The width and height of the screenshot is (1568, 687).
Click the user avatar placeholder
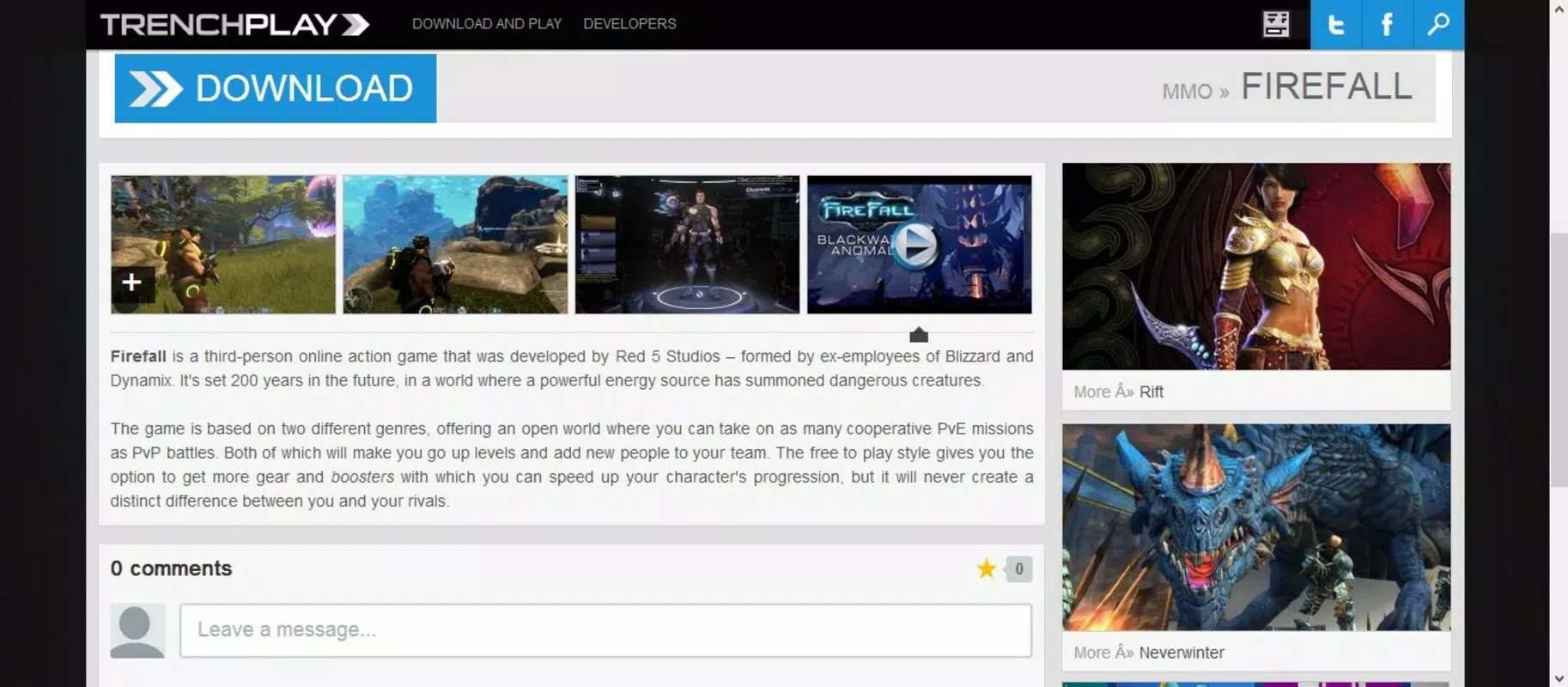click(x=137, y=631)
